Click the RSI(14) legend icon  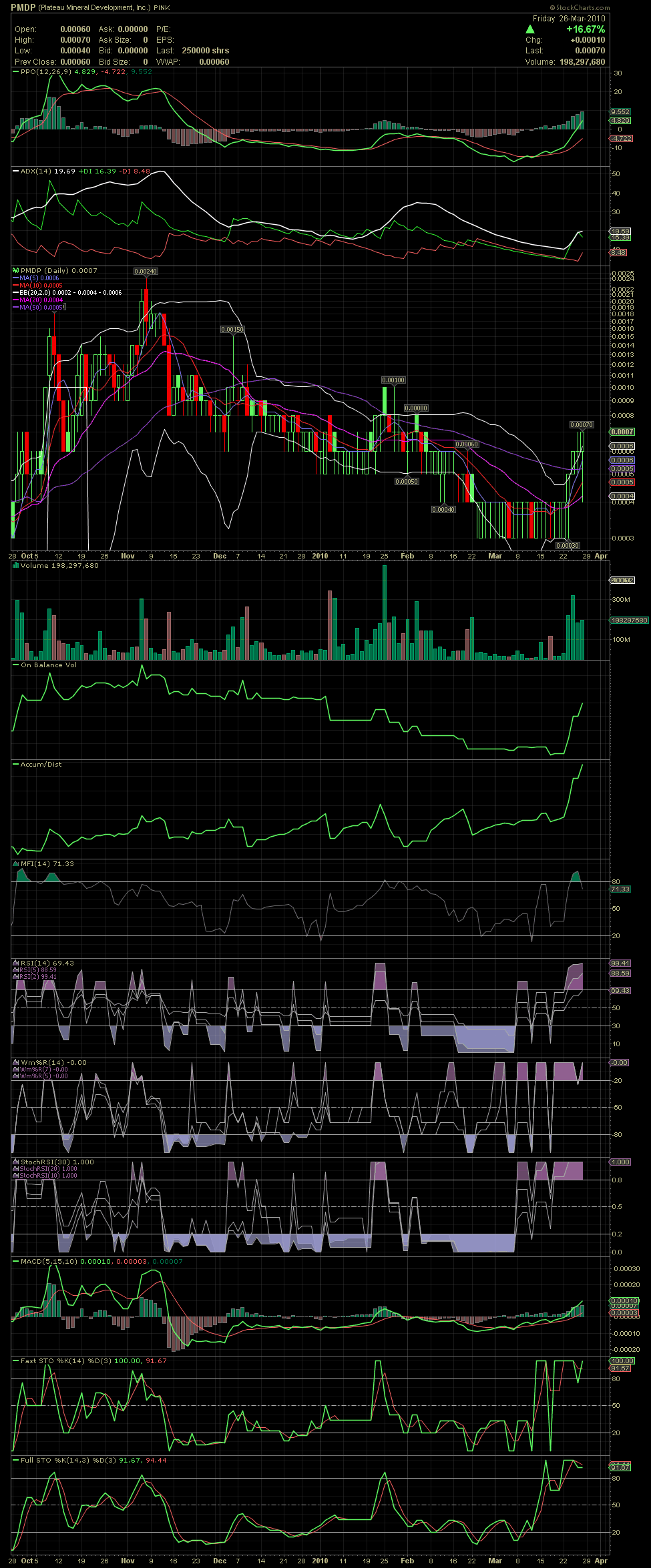16,963
